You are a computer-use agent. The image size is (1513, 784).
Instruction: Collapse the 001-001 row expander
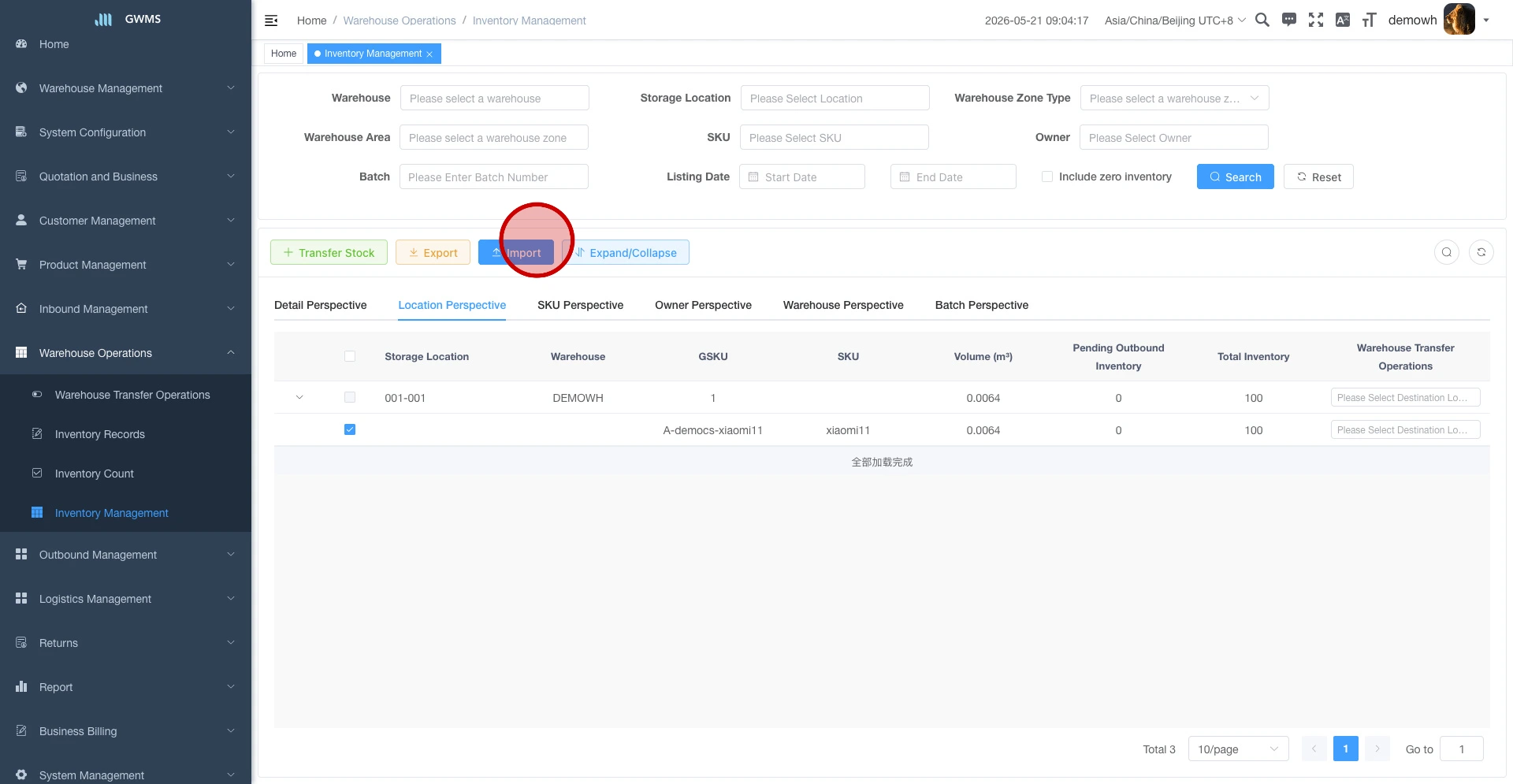[x=299, y=397]
